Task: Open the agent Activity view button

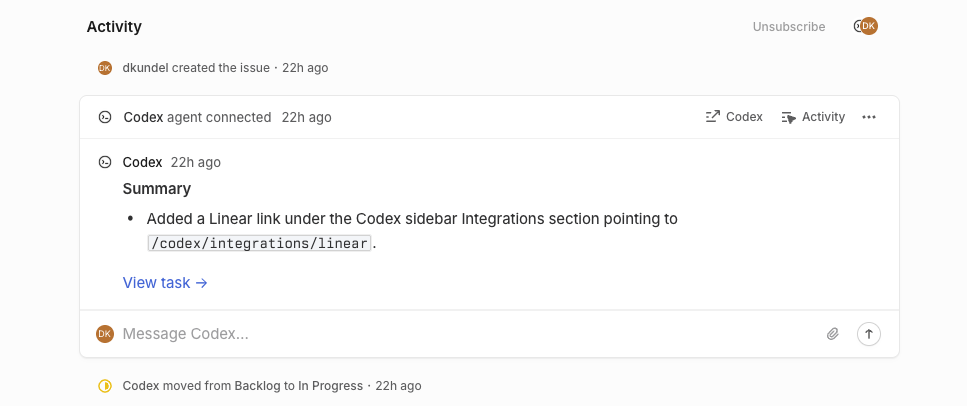Action: (813, 117)
